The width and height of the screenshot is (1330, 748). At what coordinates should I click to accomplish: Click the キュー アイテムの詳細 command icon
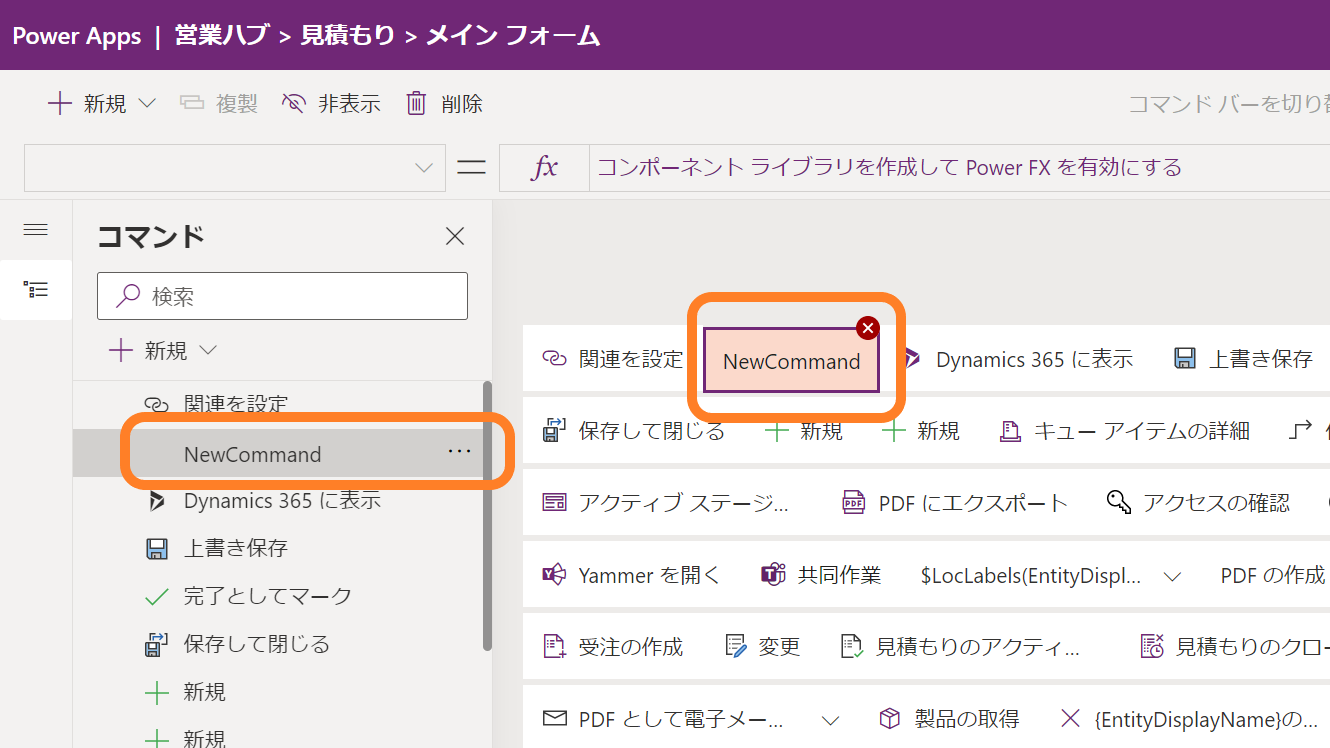pos(1010,431)
